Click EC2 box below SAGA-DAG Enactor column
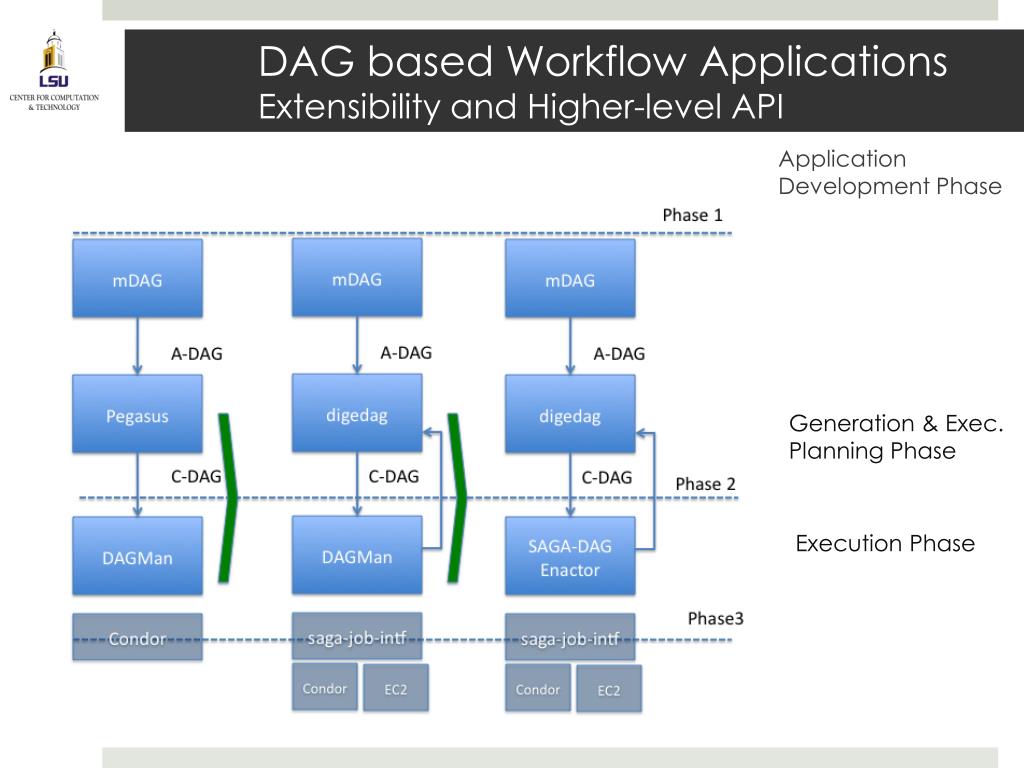1024x768 pixels. point(609,688)
